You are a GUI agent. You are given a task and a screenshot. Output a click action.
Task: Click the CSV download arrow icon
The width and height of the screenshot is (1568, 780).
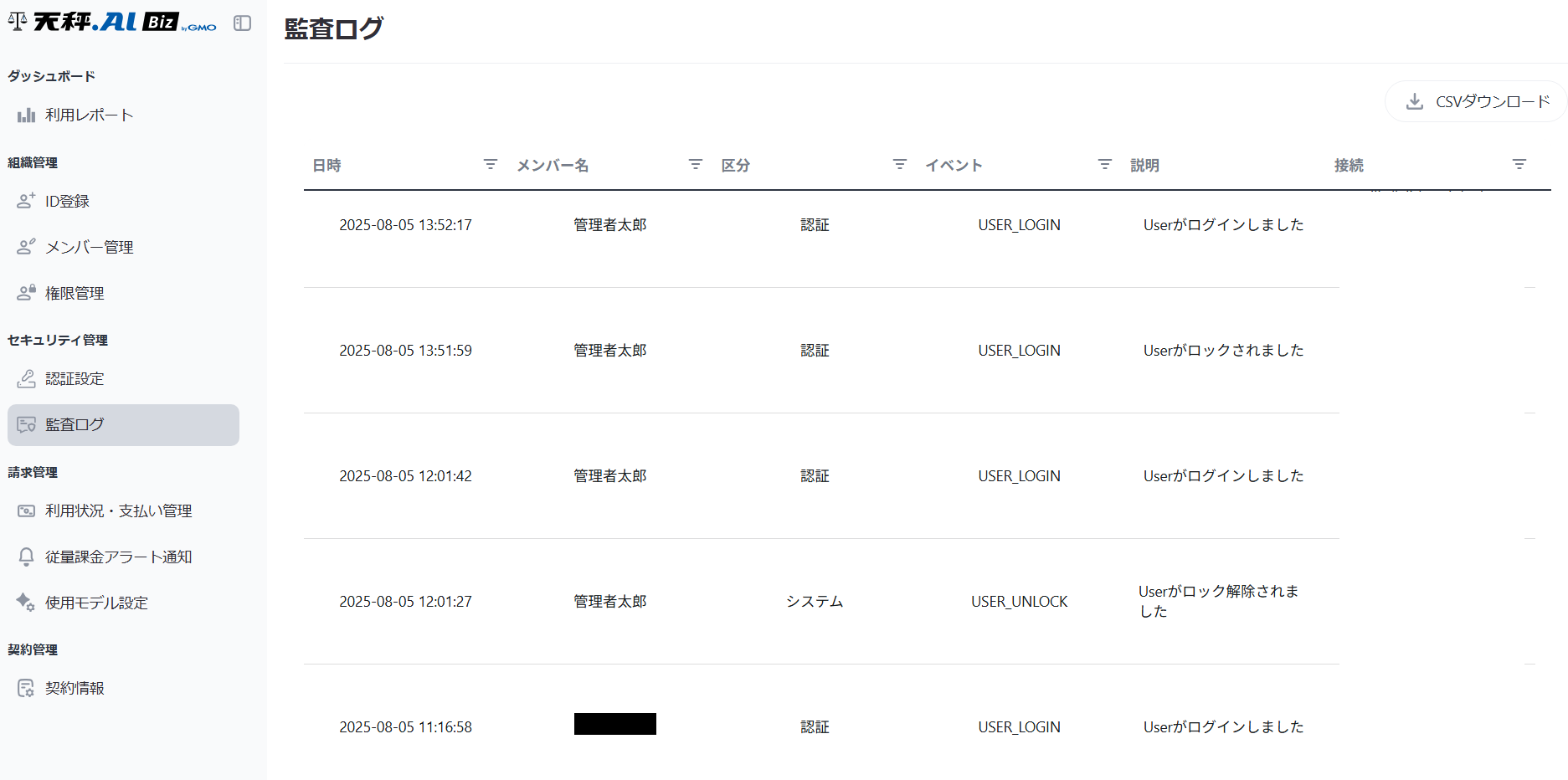(x=1415, y=102)
